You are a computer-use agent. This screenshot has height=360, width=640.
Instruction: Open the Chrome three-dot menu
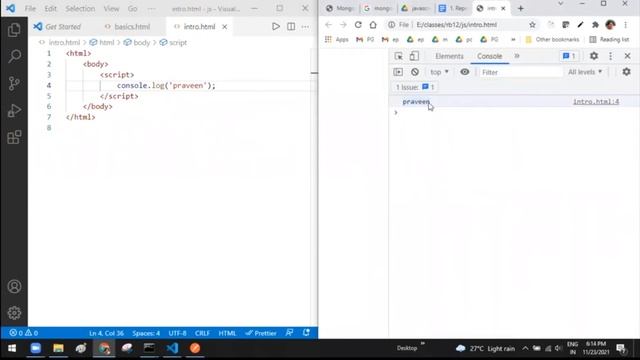[x=625, y=25]
